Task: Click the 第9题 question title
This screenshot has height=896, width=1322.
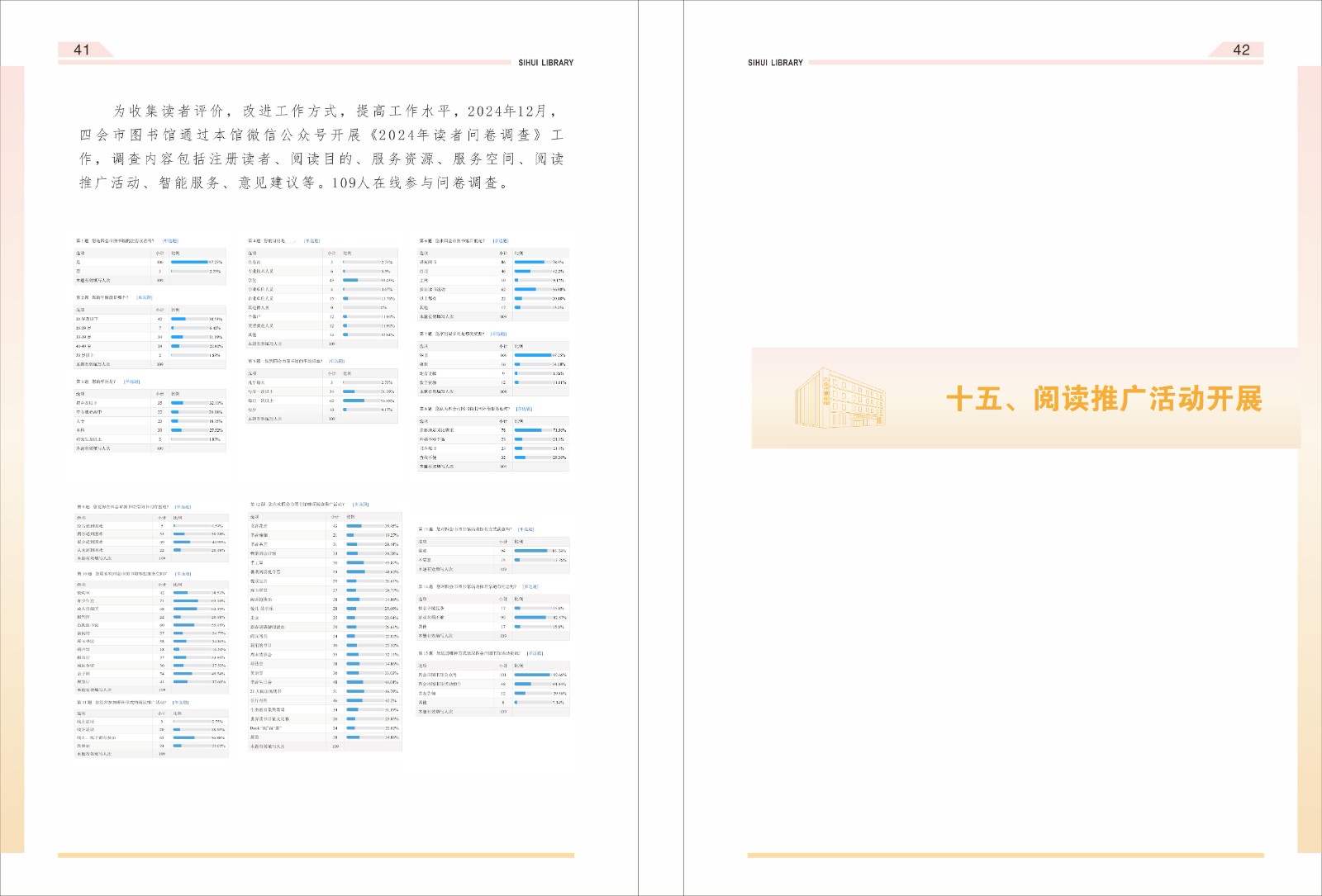Action: click(123, 507)
